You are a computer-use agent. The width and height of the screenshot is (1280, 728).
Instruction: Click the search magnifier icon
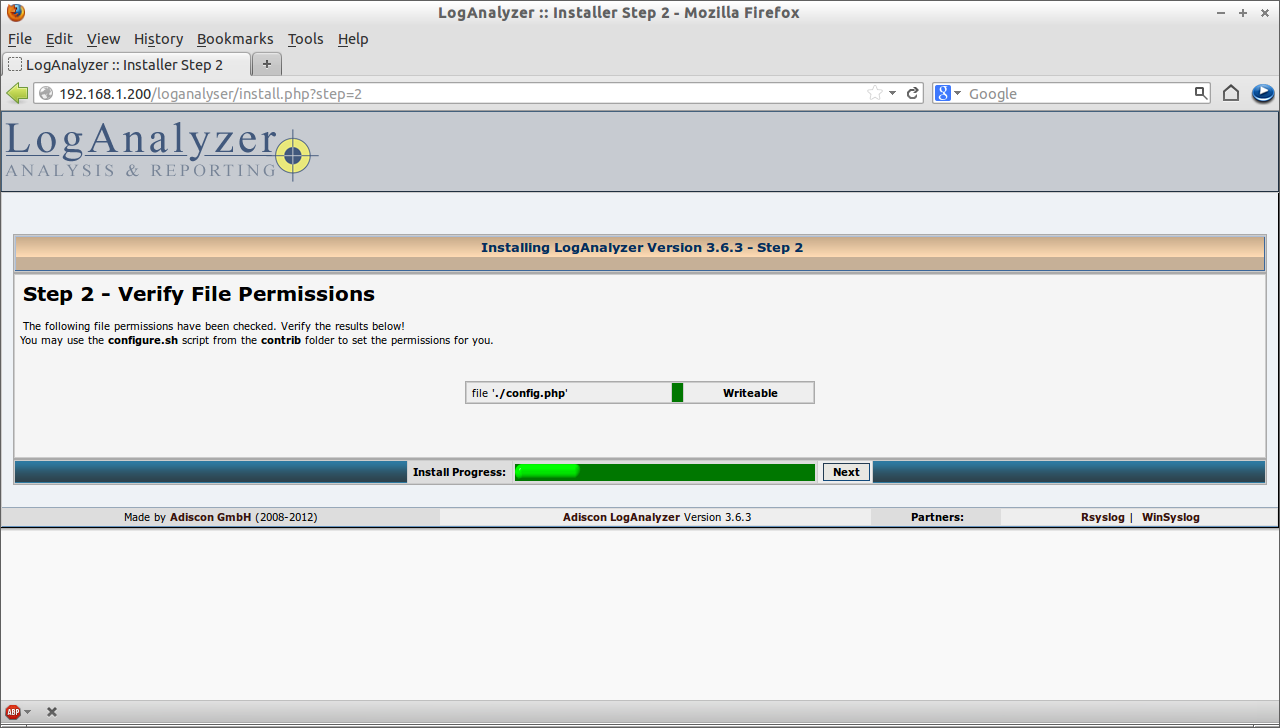point(1201,93)
